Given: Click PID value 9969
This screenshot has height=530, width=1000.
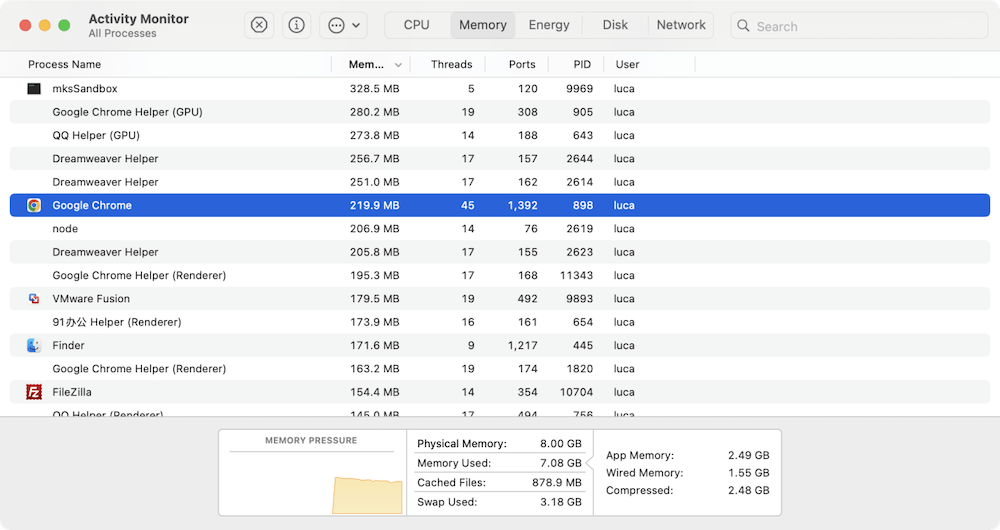Looking at the screenshot, I should [x=580, y=89].
